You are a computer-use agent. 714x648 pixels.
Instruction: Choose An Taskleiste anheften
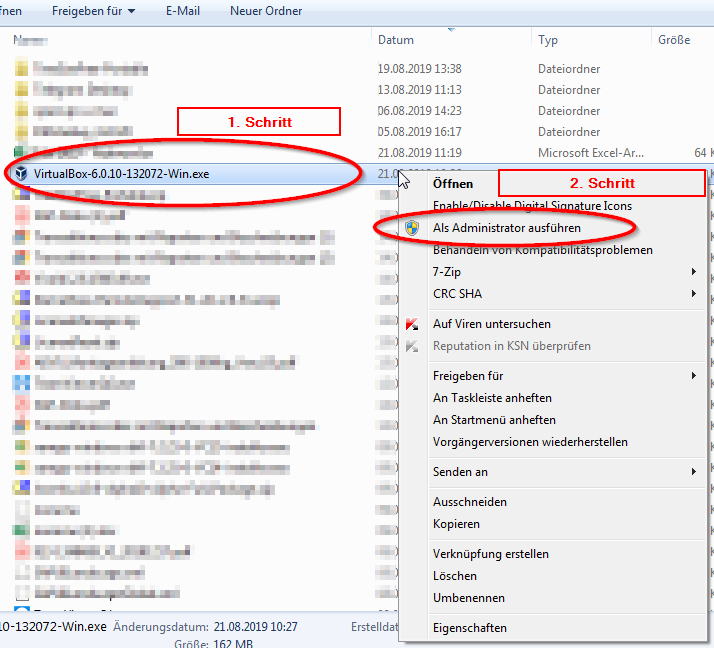[x=492, y=398]
